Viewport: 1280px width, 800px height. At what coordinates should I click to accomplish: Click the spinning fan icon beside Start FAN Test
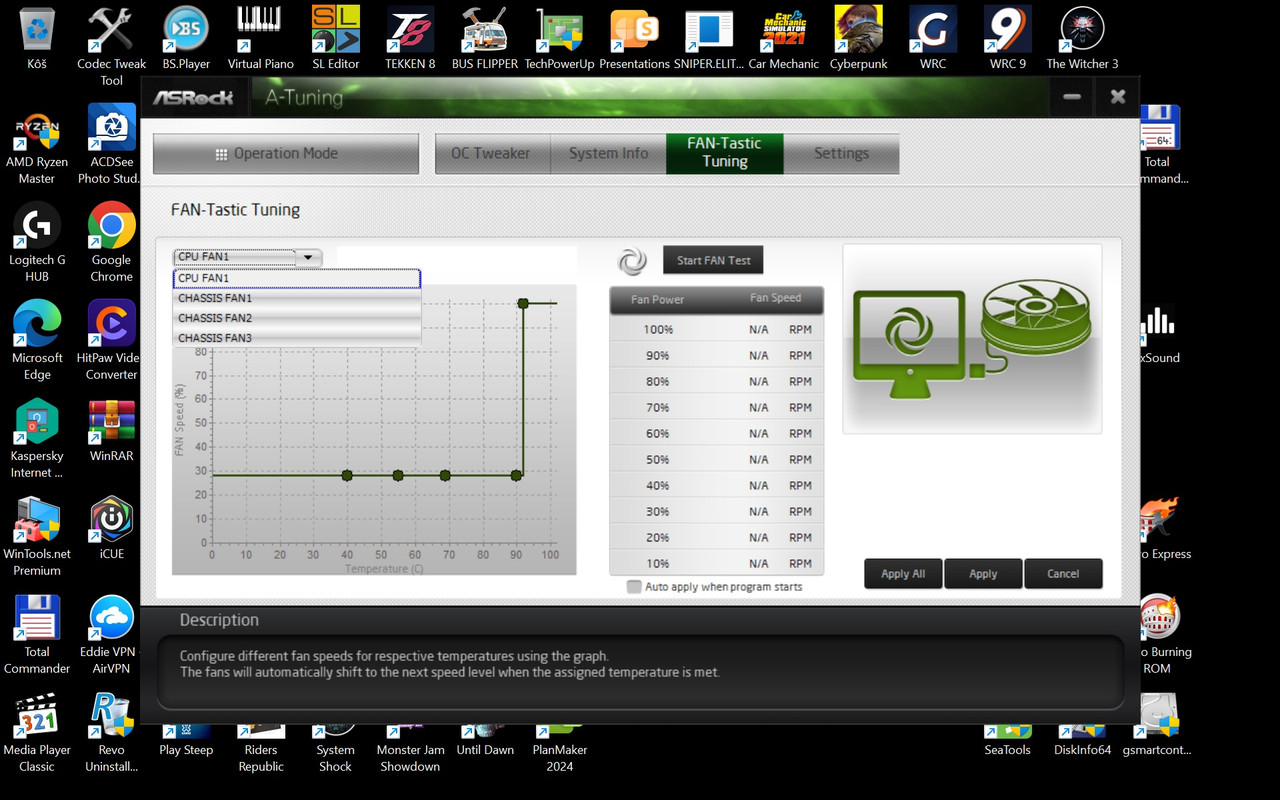632,261
